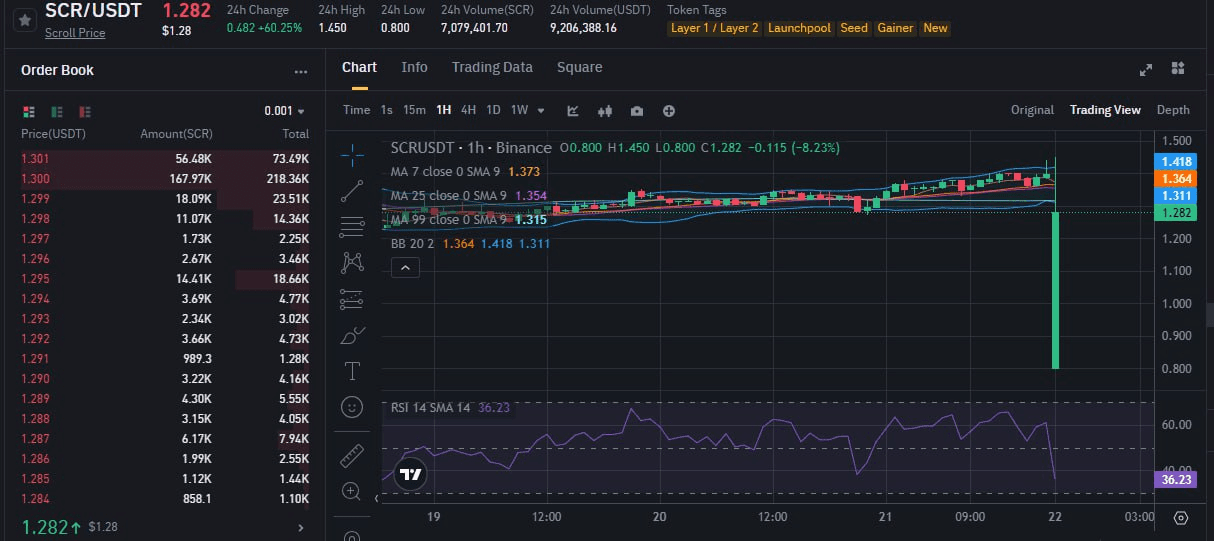Open the Info tab
Viewport: 1214px width, 541px height.
(414, 67)
